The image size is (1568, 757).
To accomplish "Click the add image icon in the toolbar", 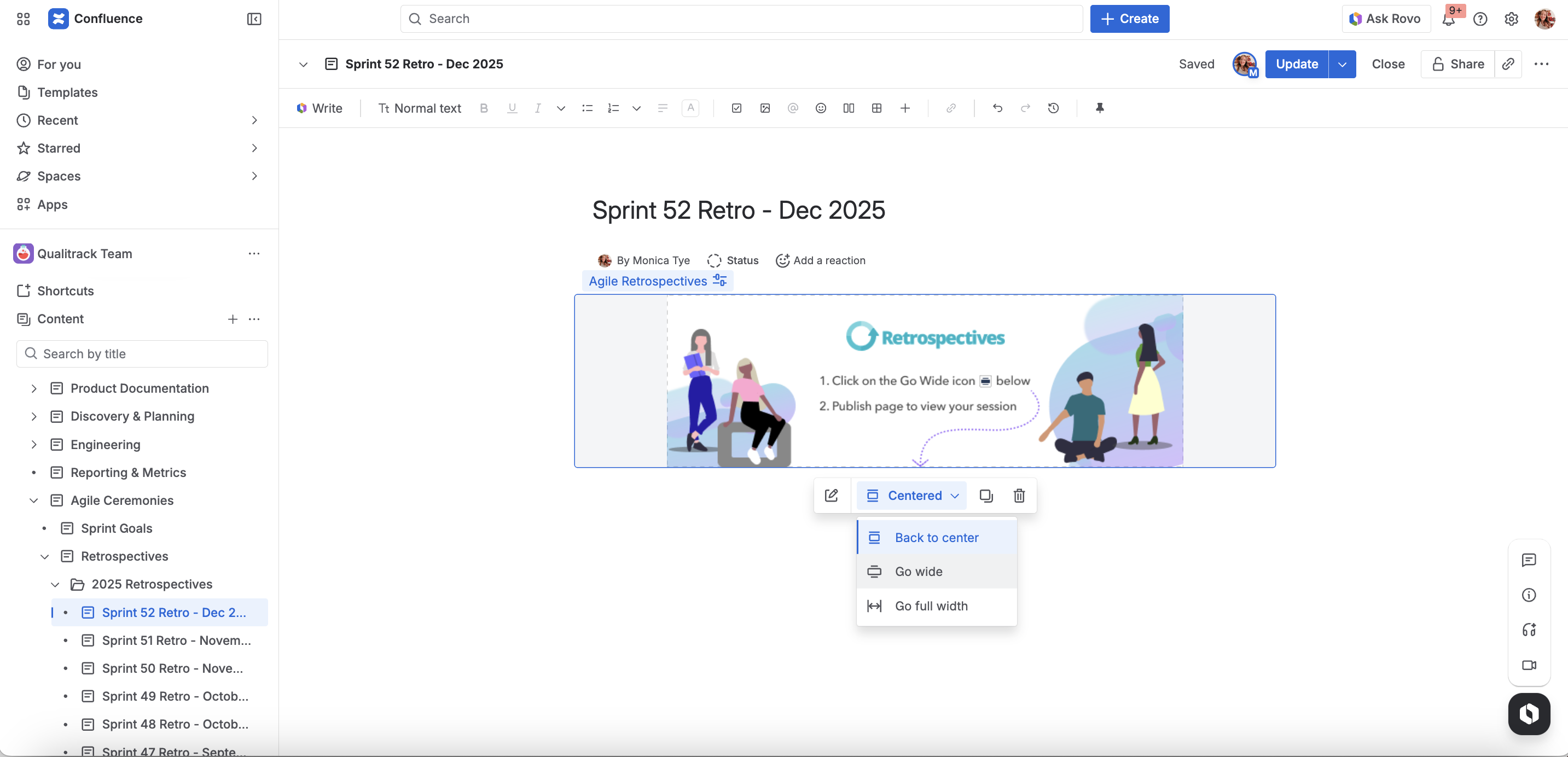I will 765,108.
